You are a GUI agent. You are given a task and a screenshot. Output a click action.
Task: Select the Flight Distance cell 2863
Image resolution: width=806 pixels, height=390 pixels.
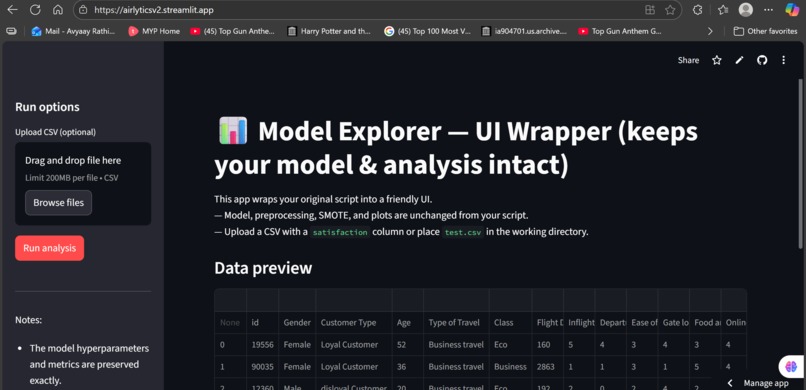point(548,367)
